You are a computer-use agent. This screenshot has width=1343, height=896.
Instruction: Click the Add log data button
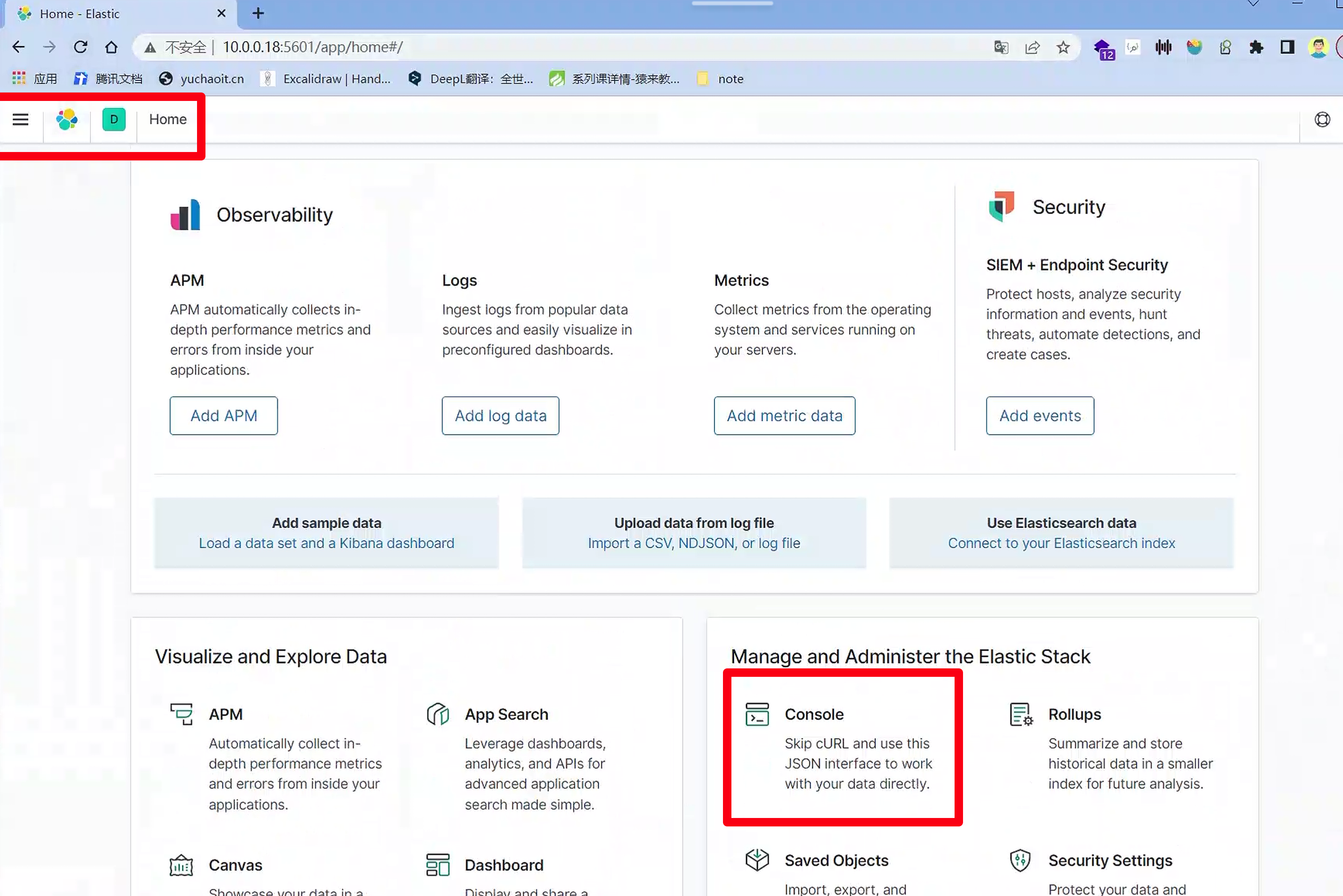[500, 415]
